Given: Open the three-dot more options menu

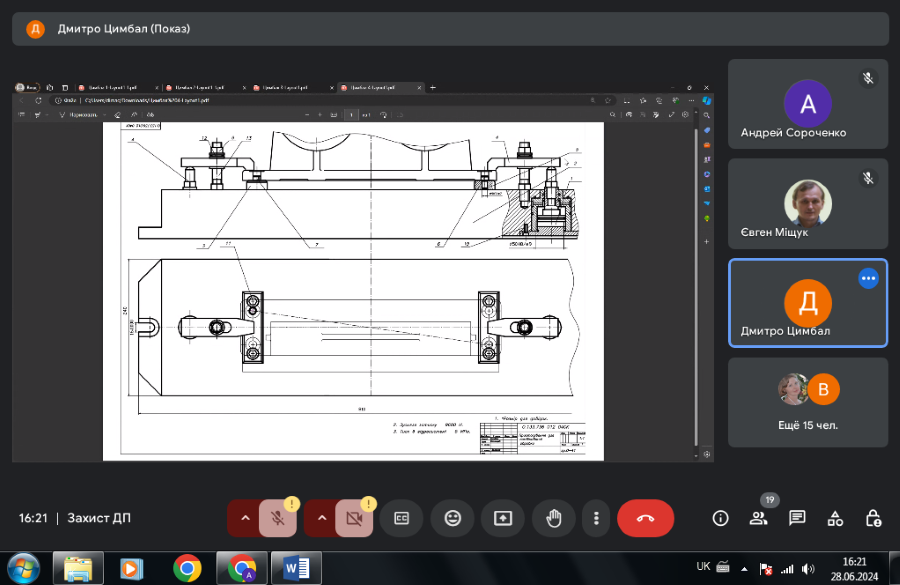Looking at the screenshot, I should click(x=596, y=518).
